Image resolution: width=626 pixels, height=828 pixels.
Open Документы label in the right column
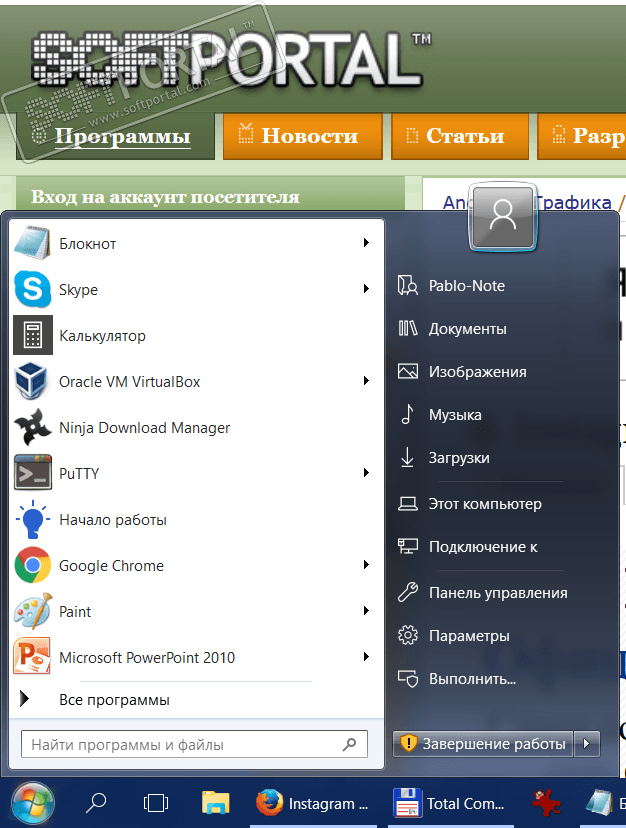(x=468, y=329)
